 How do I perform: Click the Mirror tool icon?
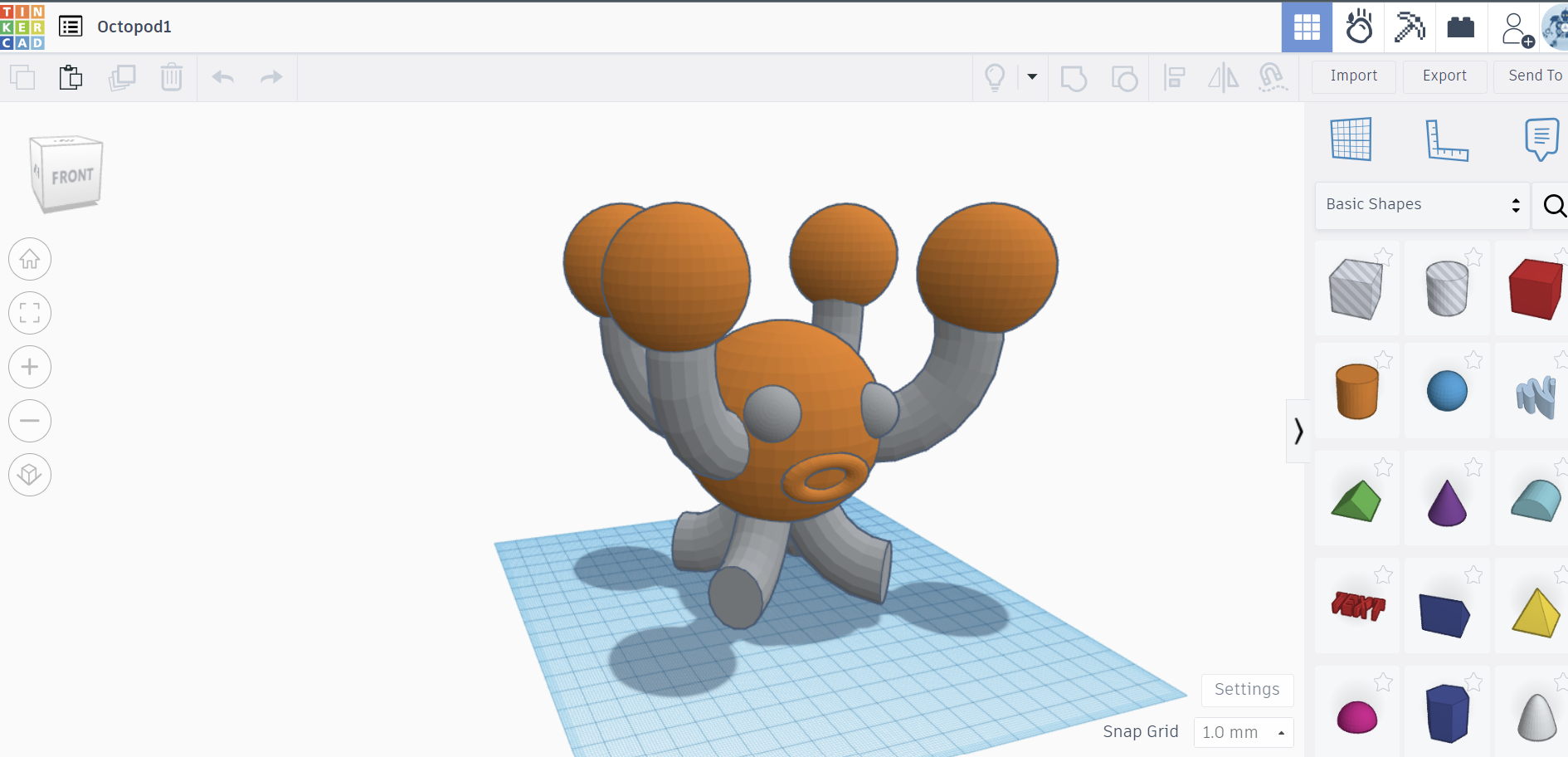1223,78
